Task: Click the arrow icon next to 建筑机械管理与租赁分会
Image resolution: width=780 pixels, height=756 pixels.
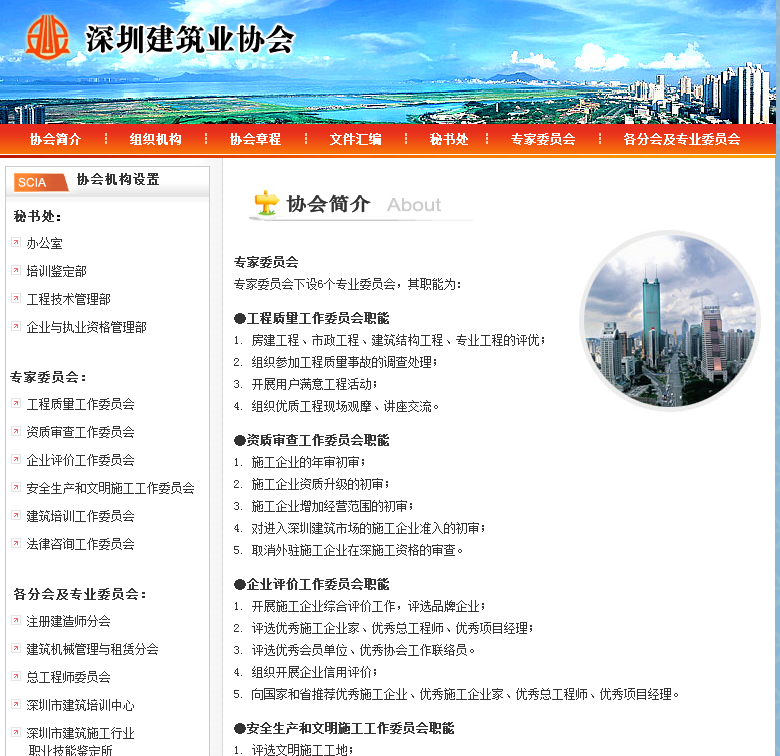Action: pyautogui.click(x=16, y=648)
